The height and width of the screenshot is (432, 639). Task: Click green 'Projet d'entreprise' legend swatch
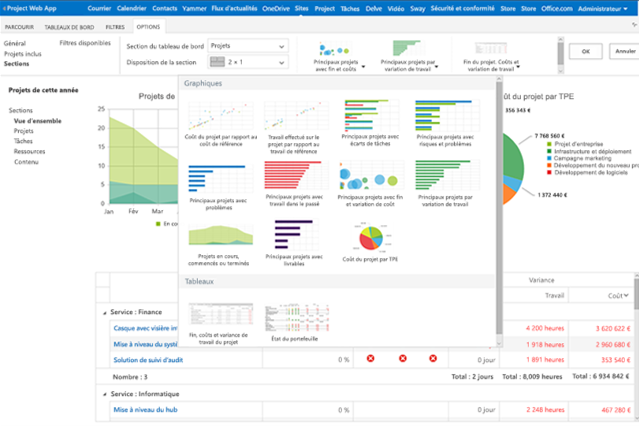(x=549, y=144)
